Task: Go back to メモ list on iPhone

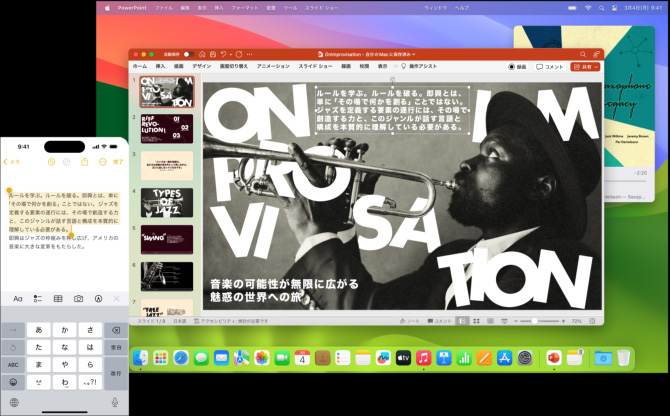Action: 12,162
